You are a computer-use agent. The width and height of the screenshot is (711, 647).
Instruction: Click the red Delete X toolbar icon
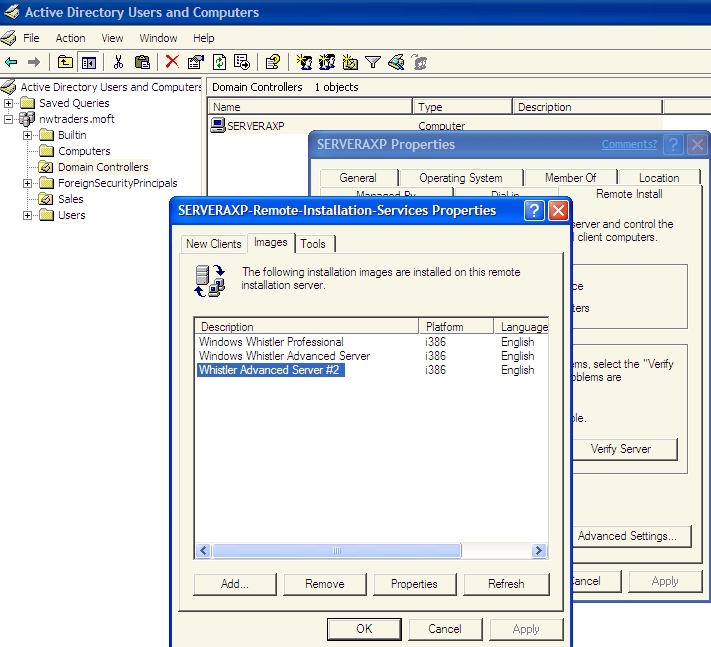point(172,62)
